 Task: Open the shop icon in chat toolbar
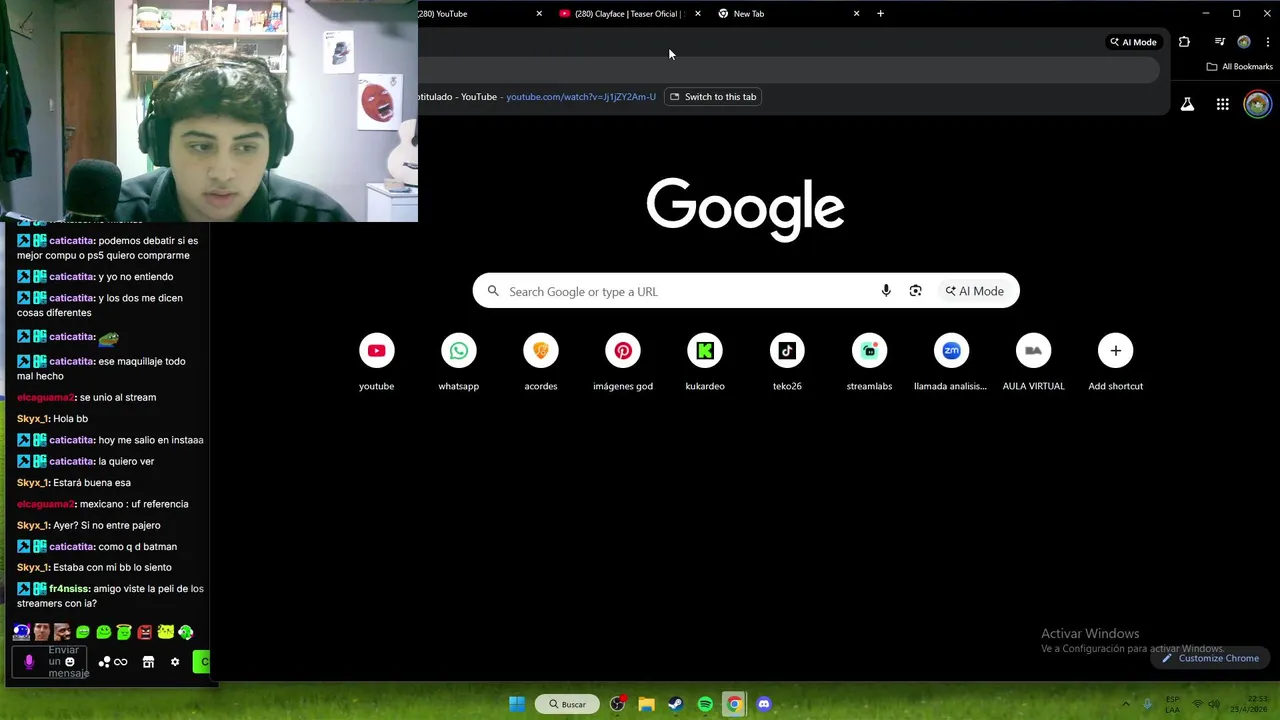pos(148,662)
